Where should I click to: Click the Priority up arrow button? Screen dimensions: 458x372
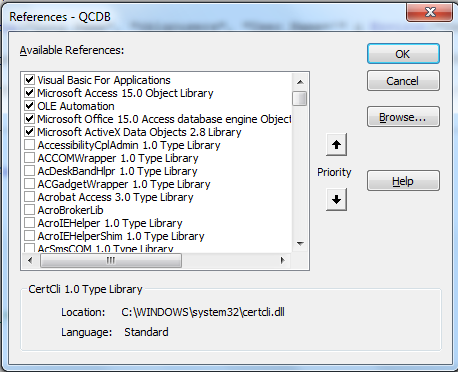(x=336, y=145)
